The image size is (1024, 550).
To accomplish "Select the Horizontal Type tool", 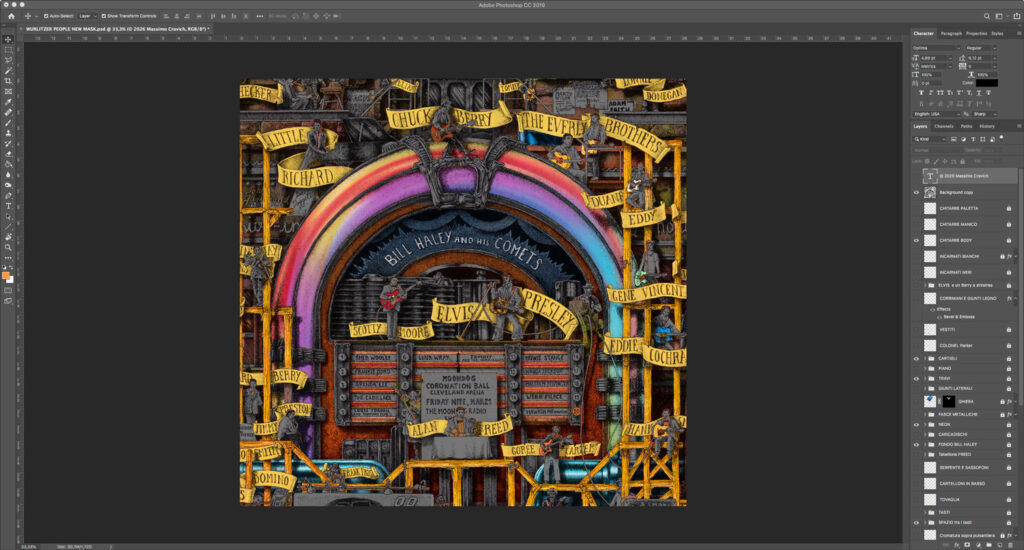I will (8, 206).
